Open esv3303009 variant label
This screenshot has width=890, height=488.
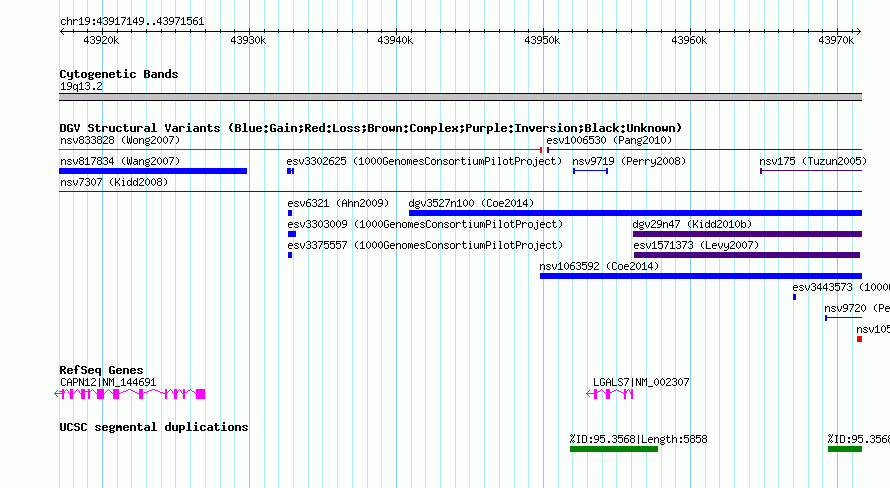tap(425, 224)
